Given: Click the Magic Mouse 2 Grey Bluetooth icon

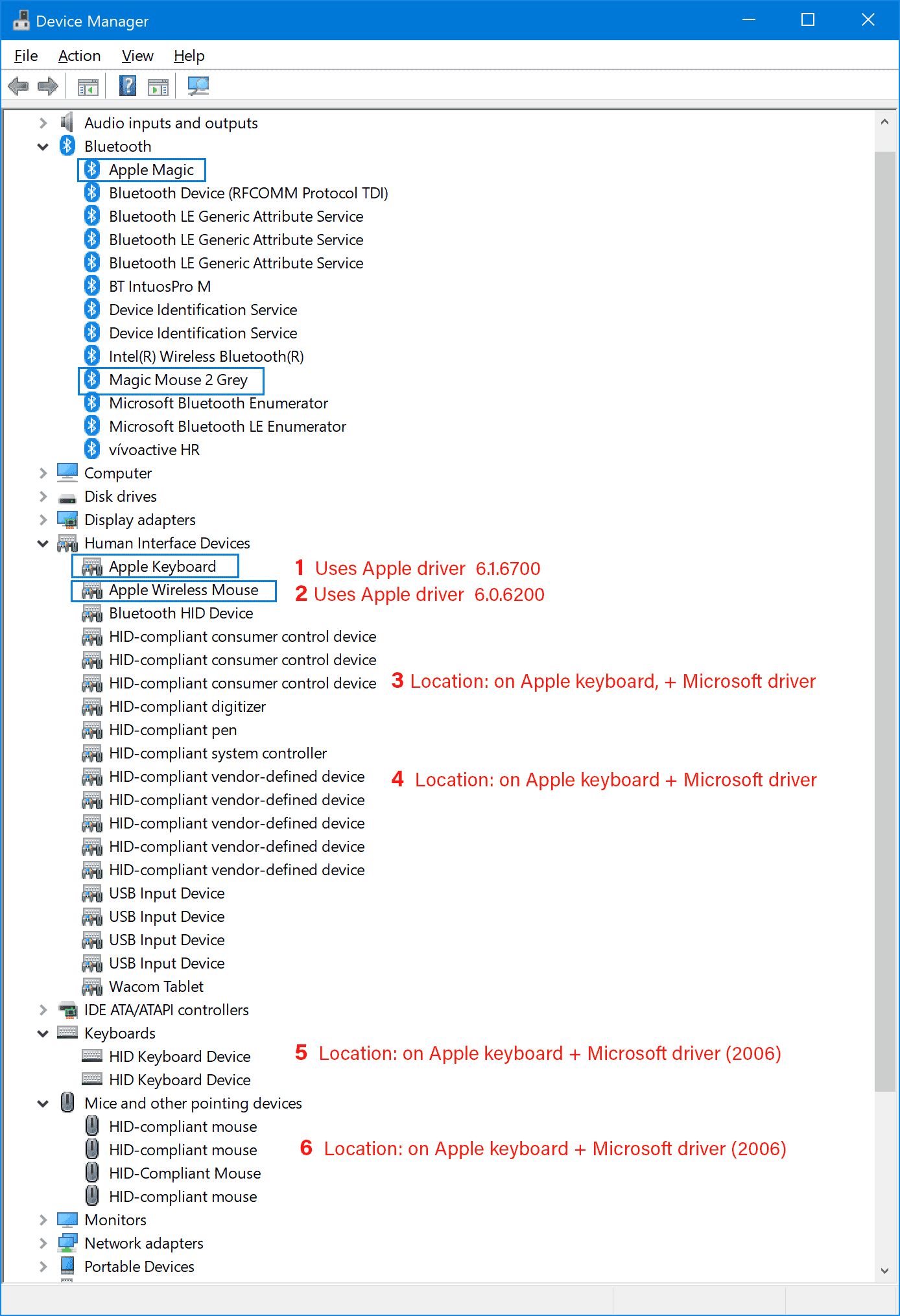Looking at the screenshot, I should pos(92,379).
